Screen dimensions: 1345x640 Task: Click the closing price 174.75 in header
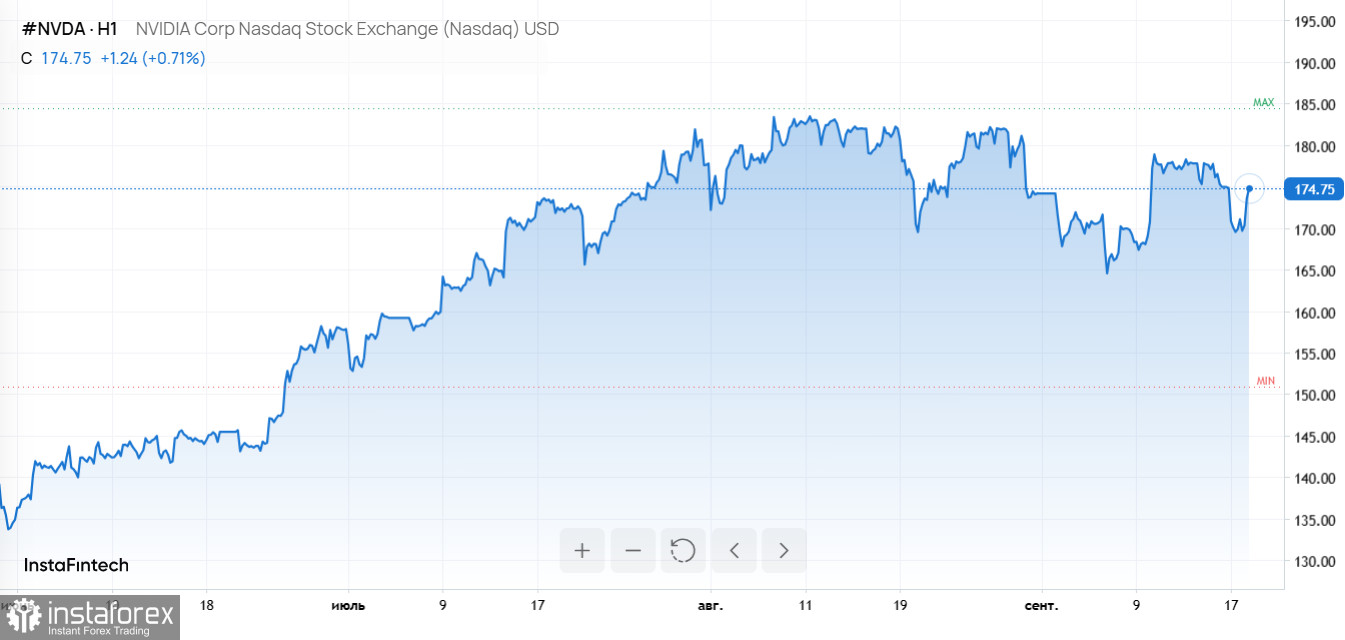[x=66, y=58]
